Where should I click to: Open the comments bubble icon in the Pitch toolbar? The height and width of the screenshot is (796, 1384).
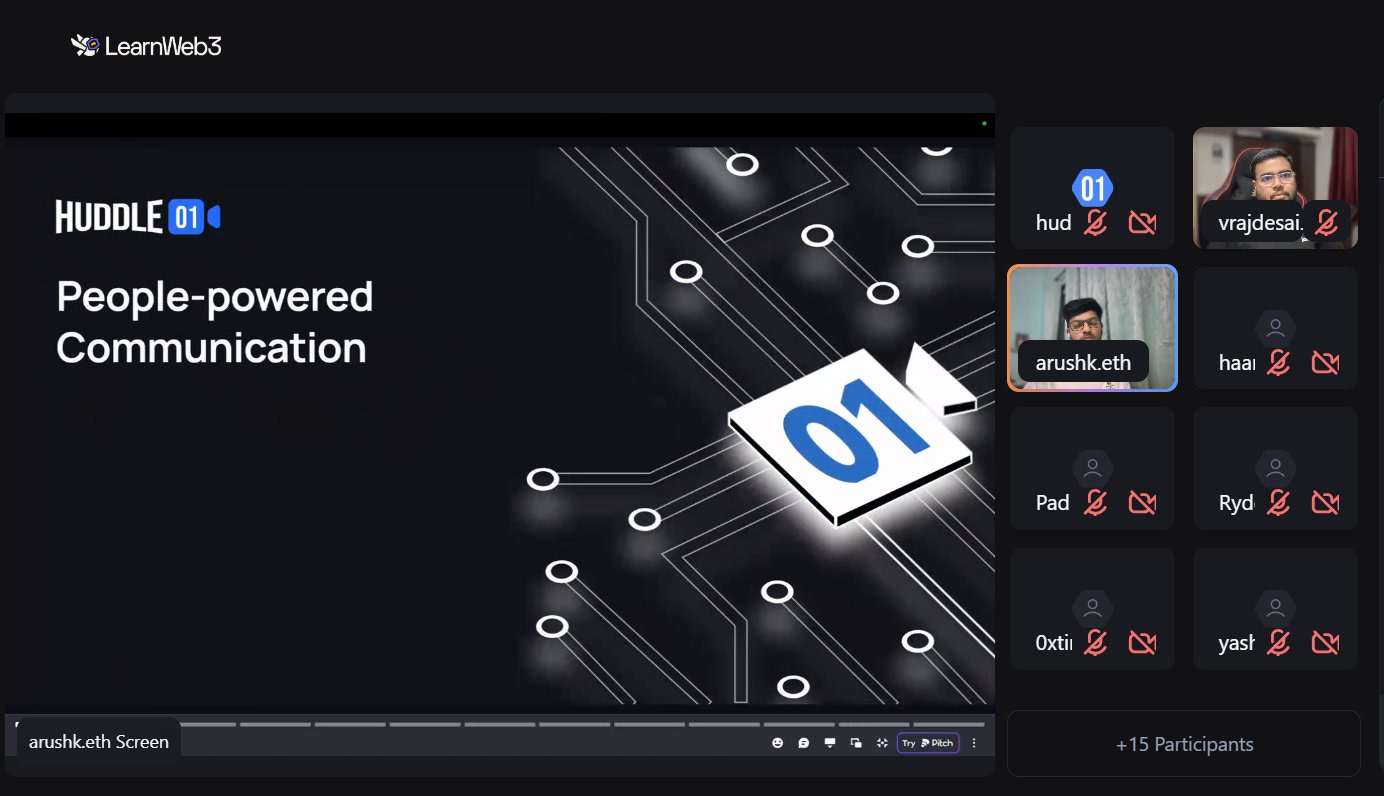[x=804, y=743]
